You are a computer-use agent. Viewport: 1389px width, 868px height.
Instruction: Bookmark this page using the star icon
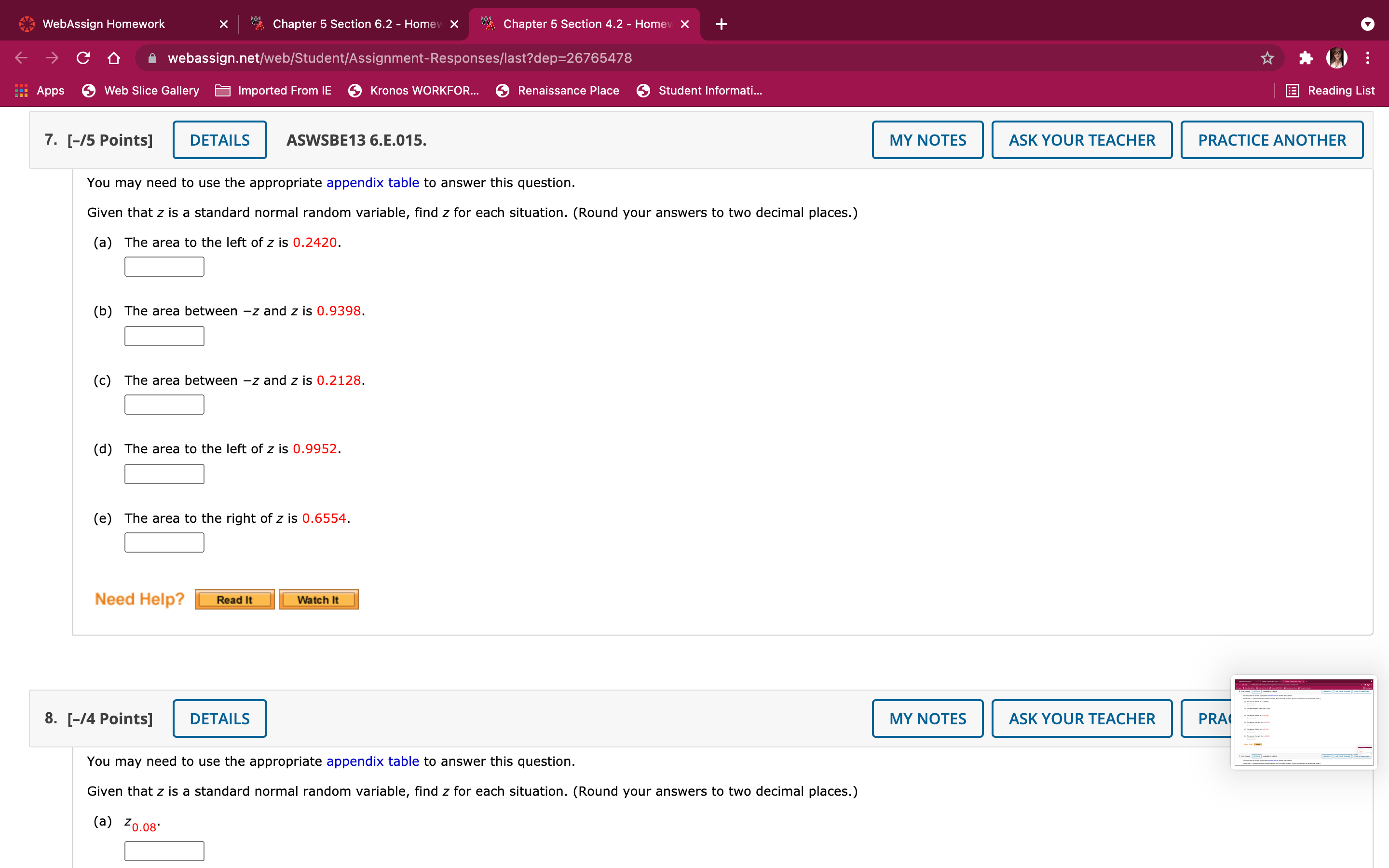[x=1267, y=57]
